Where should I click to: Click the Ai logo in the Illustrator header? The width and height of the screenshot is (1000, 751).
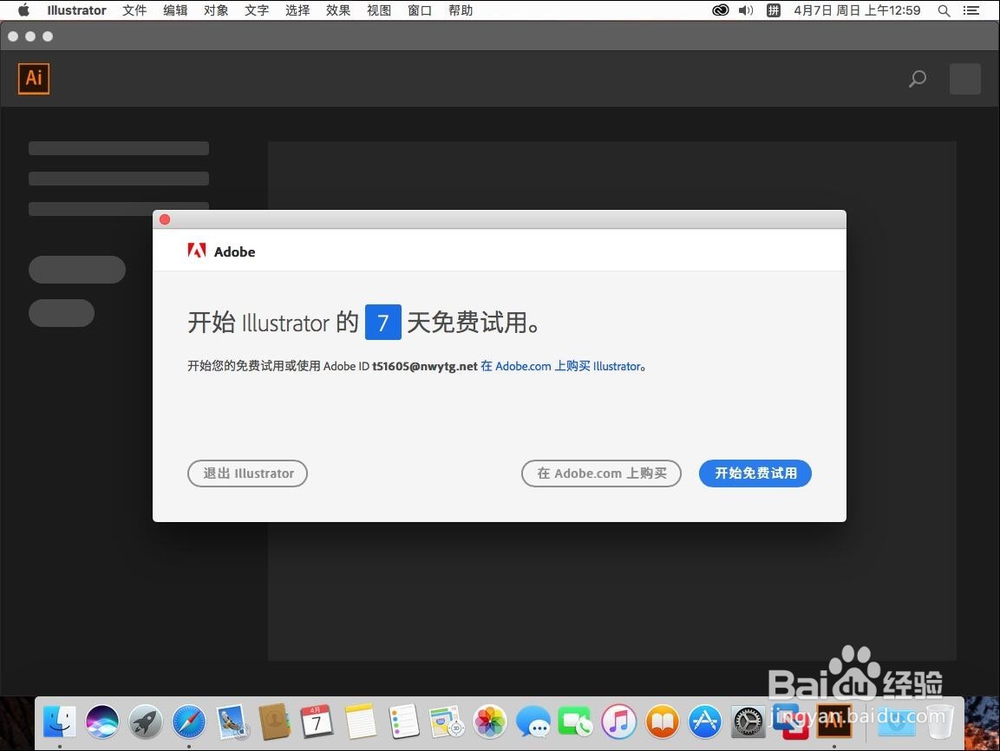click(x=34, y=78)
